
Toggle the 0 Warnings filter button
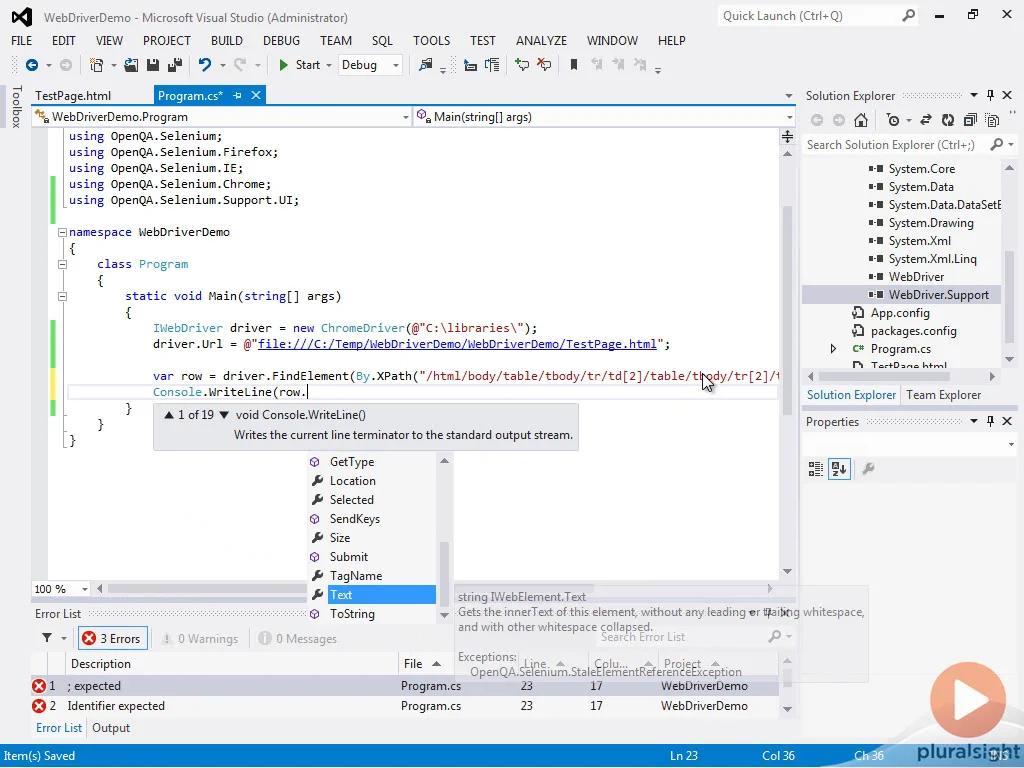(x=200, y=639)
